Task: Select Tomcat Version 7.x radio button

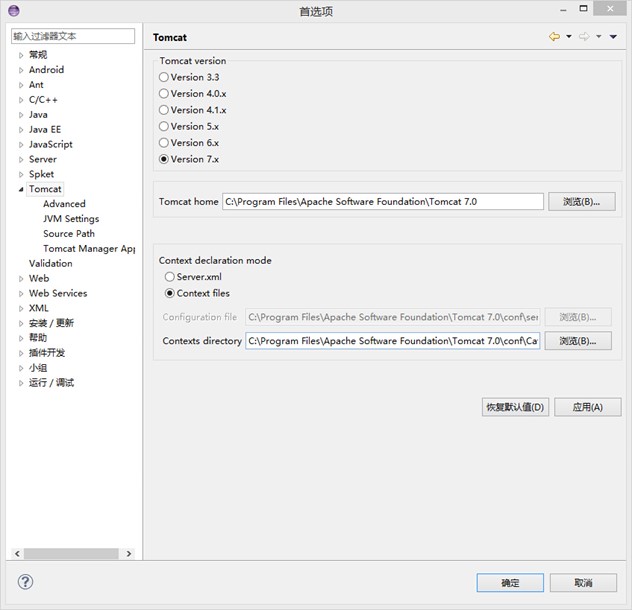Action: [164, 159]
